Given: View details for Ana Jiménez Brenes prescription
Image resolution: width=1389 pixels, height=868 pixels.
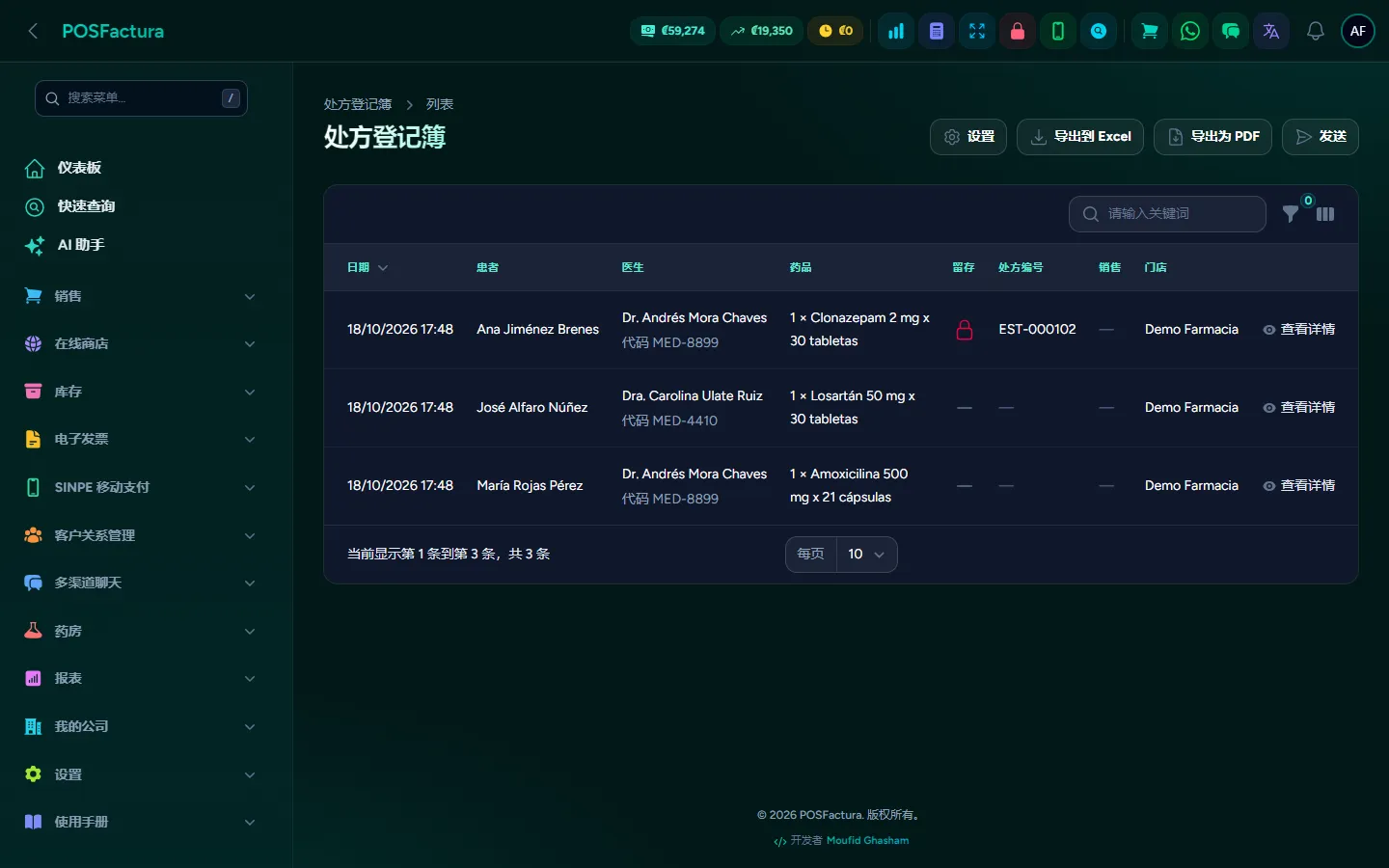Looking at the screenshot, I should (x=1298, y=330).
